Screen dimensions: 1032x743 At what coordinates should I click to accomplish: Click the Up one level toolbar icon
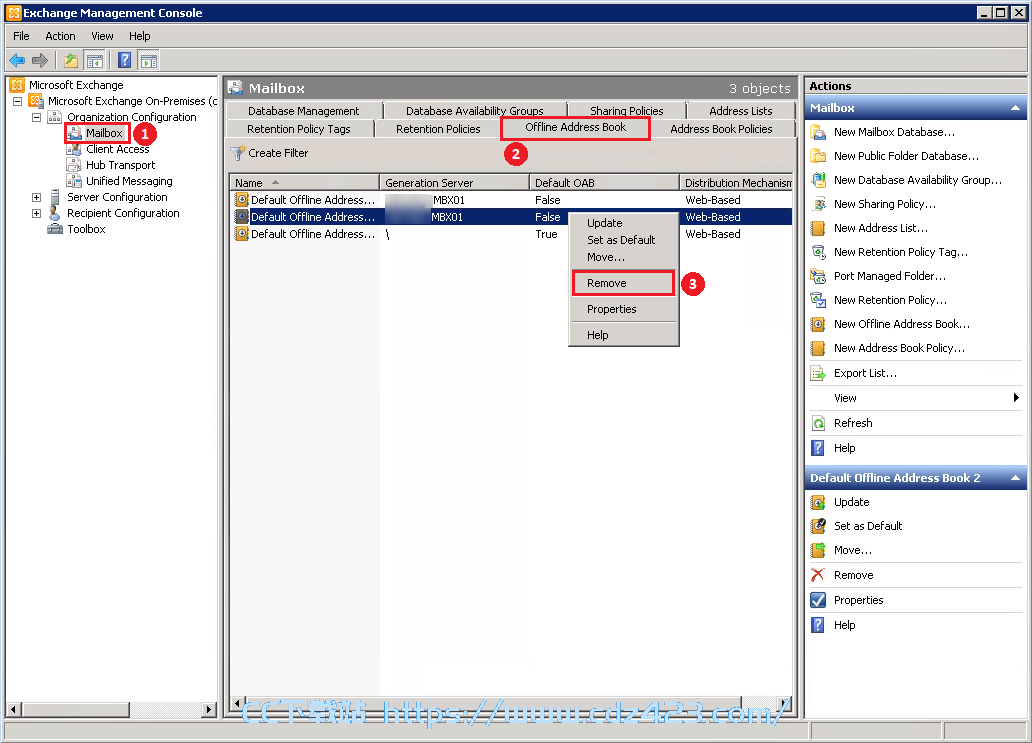70,61
